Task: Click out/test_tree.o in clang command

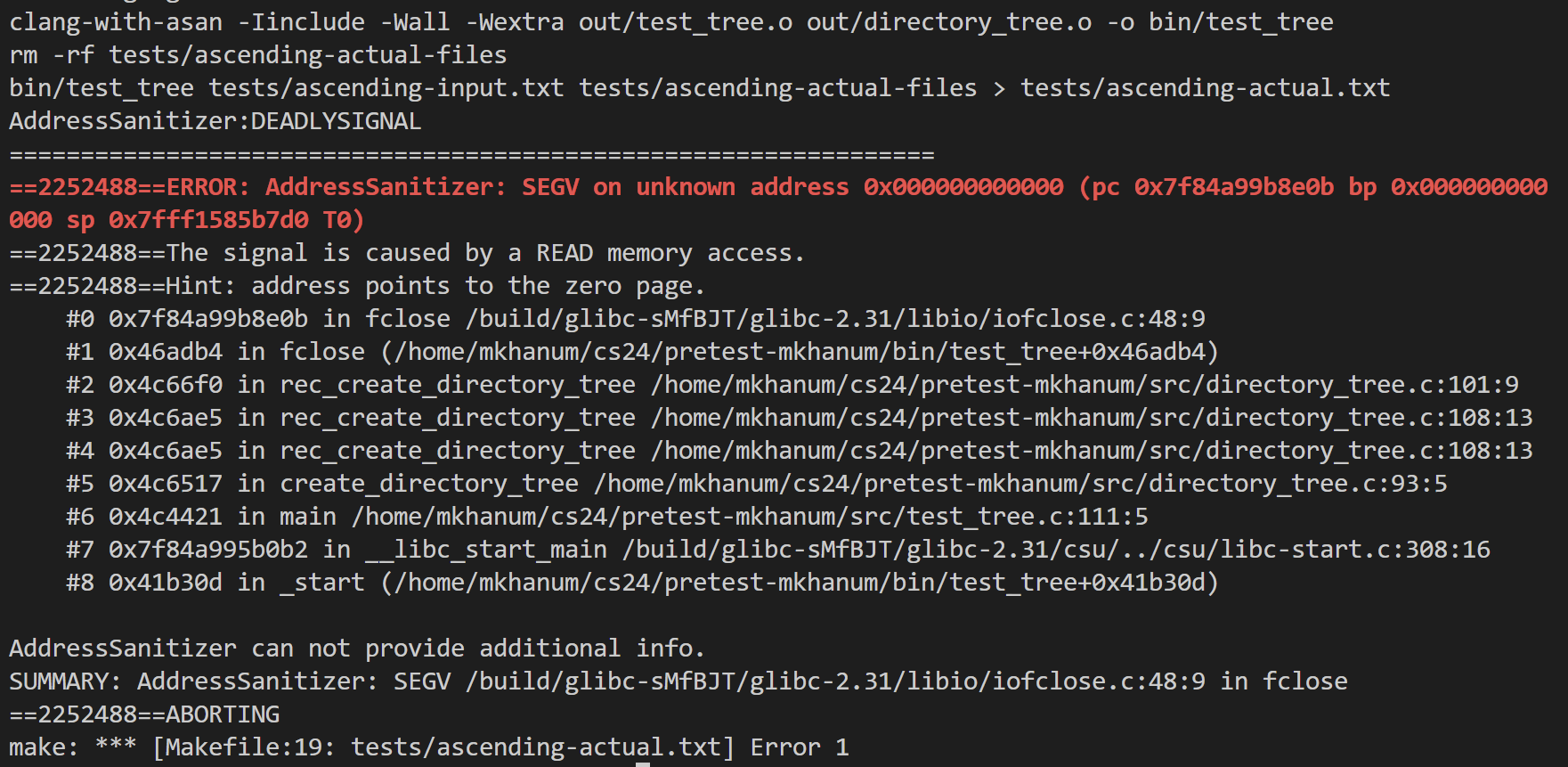Action: (x=685, y=22)
